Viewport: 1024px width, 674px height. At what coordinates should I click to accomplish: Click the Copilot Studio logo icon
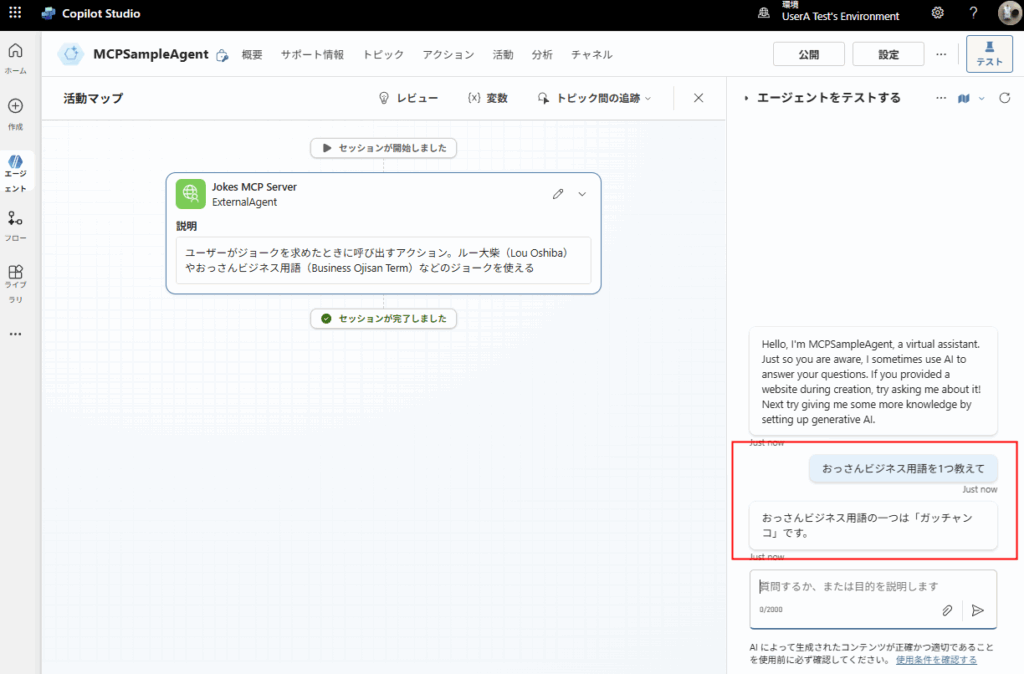[x=48, y=13]
